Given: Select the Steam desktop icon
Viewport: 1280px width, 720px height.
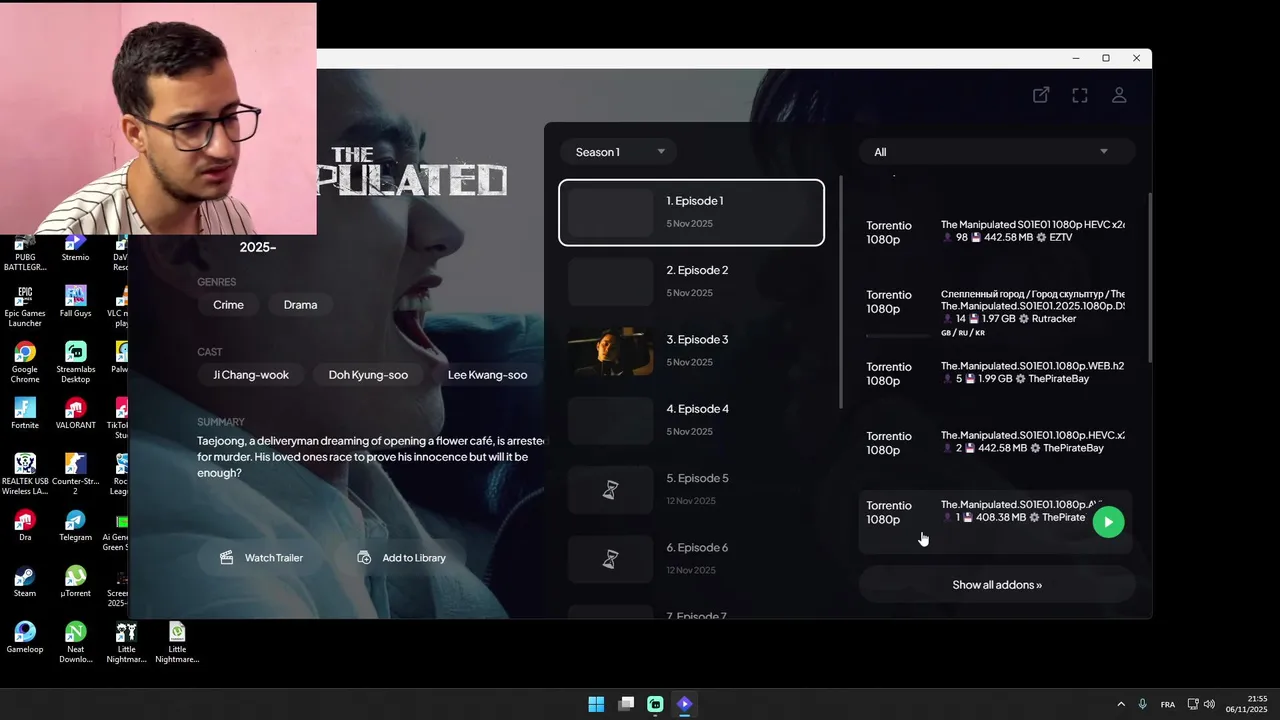Looking at the screenshot, I should pyautogui.click(x=25, y=581).
